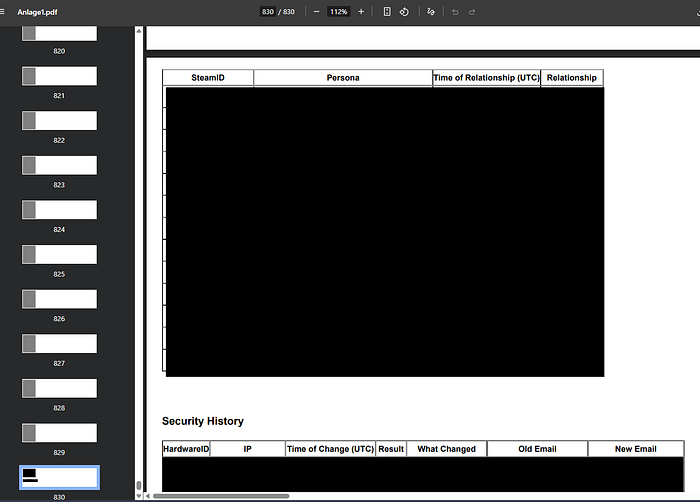Click the horizontal scrollbar thumb

click(221, 496)
